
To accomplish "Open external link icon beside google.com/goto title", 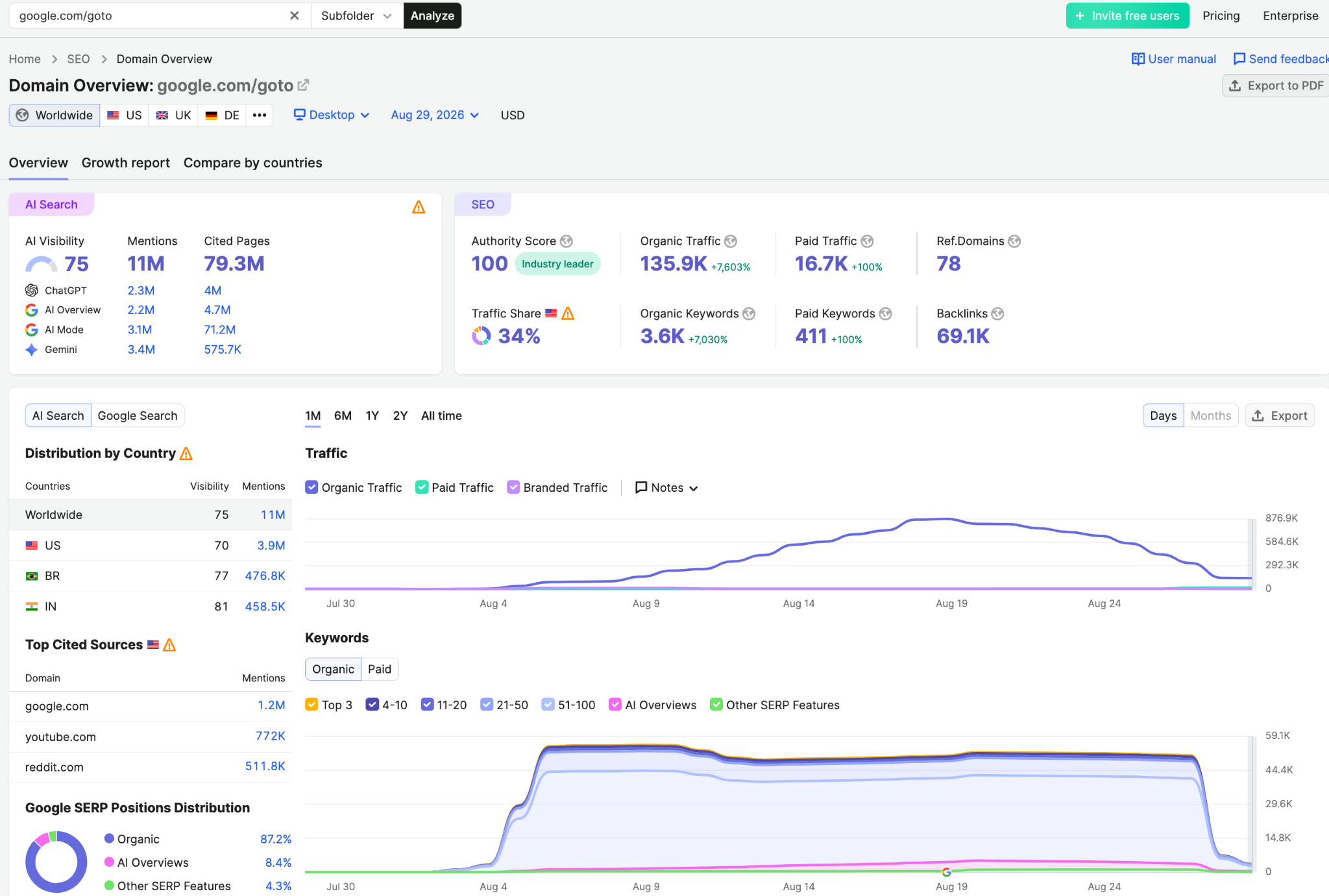I will 303,85.
